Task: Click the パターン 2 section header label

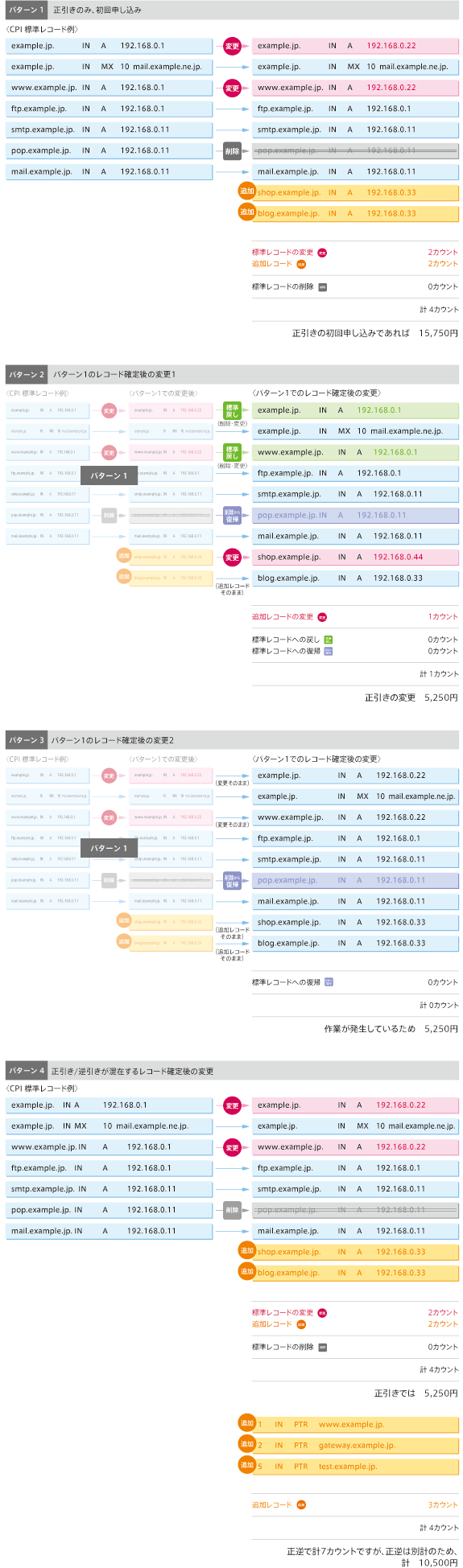Action: point(27,374)
